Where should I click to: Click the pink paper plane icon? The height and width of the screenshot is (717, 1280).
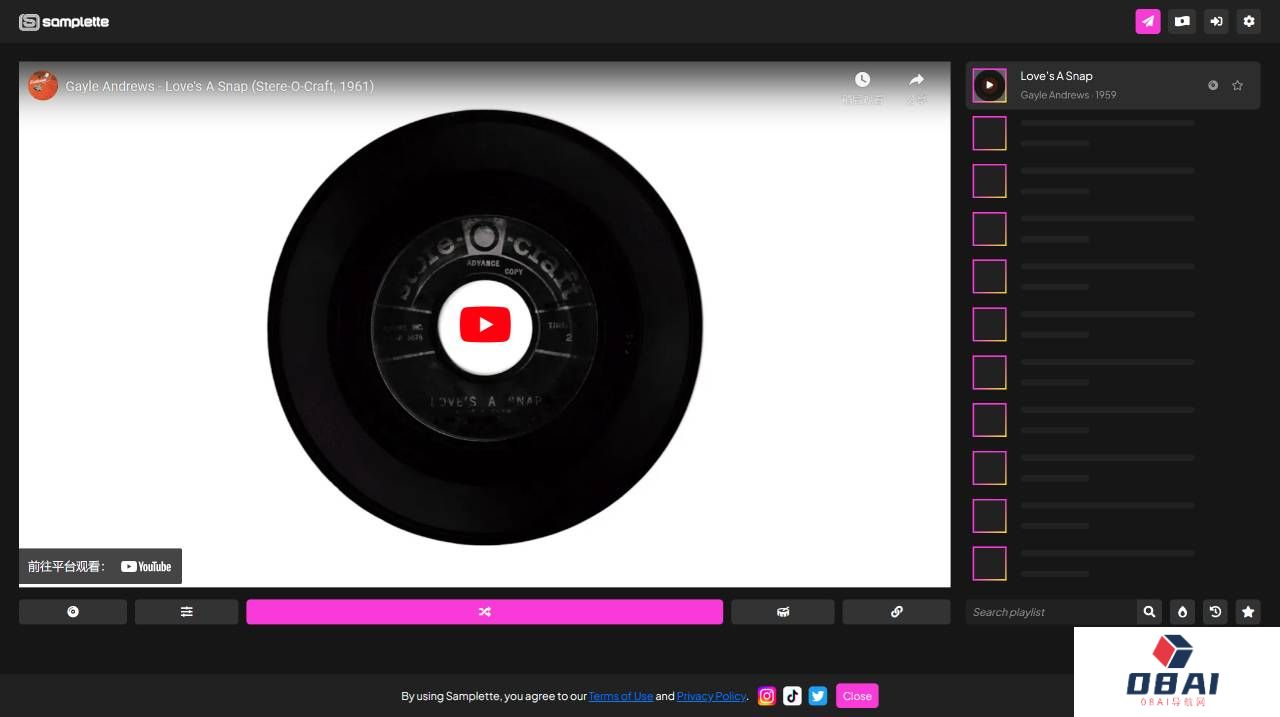coord(1148,21)
